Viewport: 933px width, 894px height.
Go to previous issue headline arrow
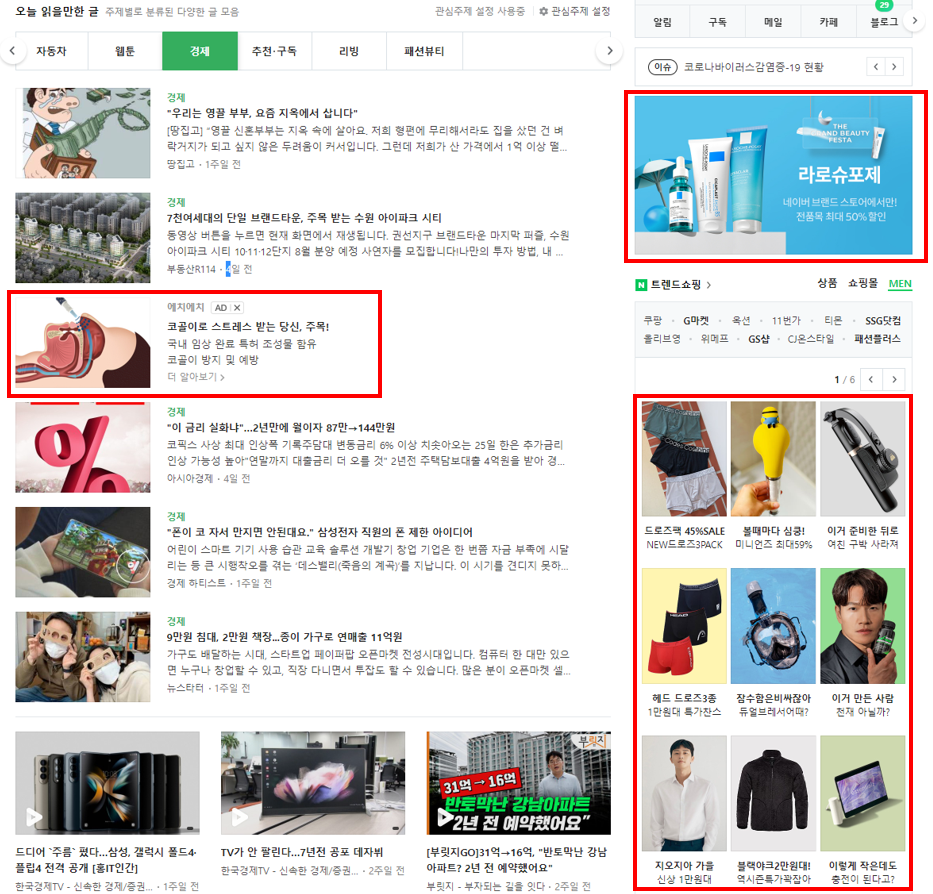pos(876,67)
